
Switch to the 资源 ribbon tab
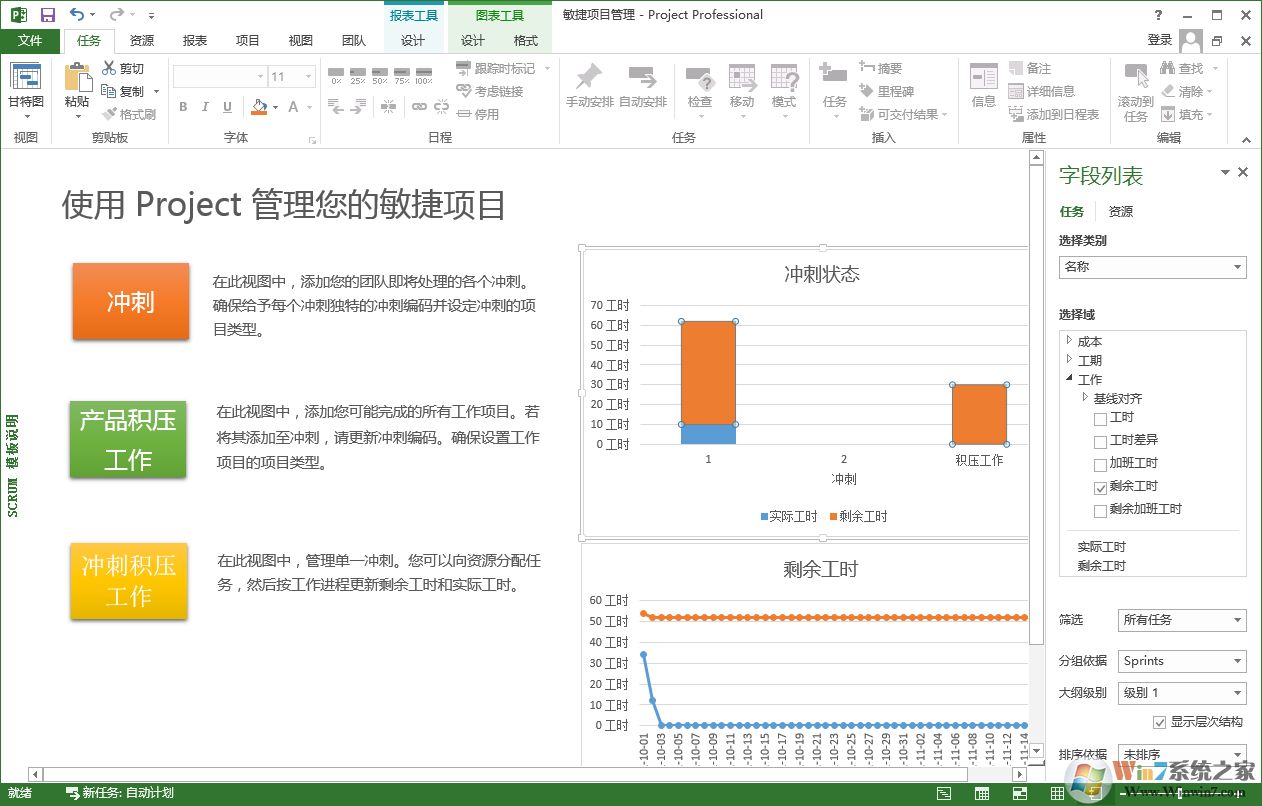tap(142, 41)
